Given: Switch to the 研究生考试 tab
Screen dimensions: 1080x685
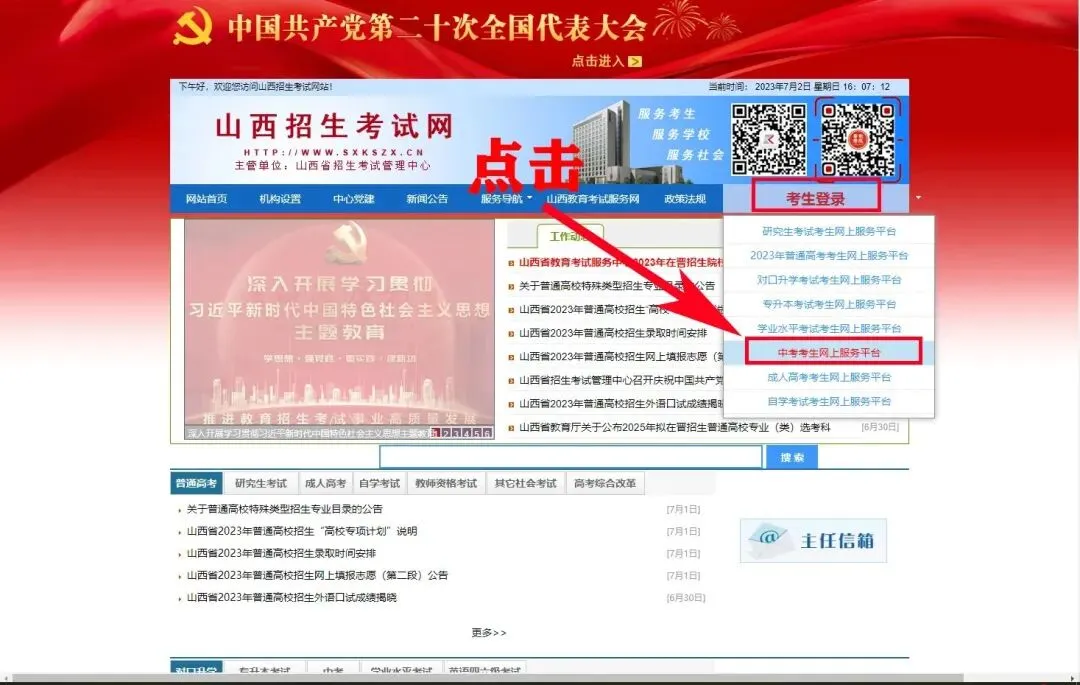Looking at the screenshot, I should [261, 483].
